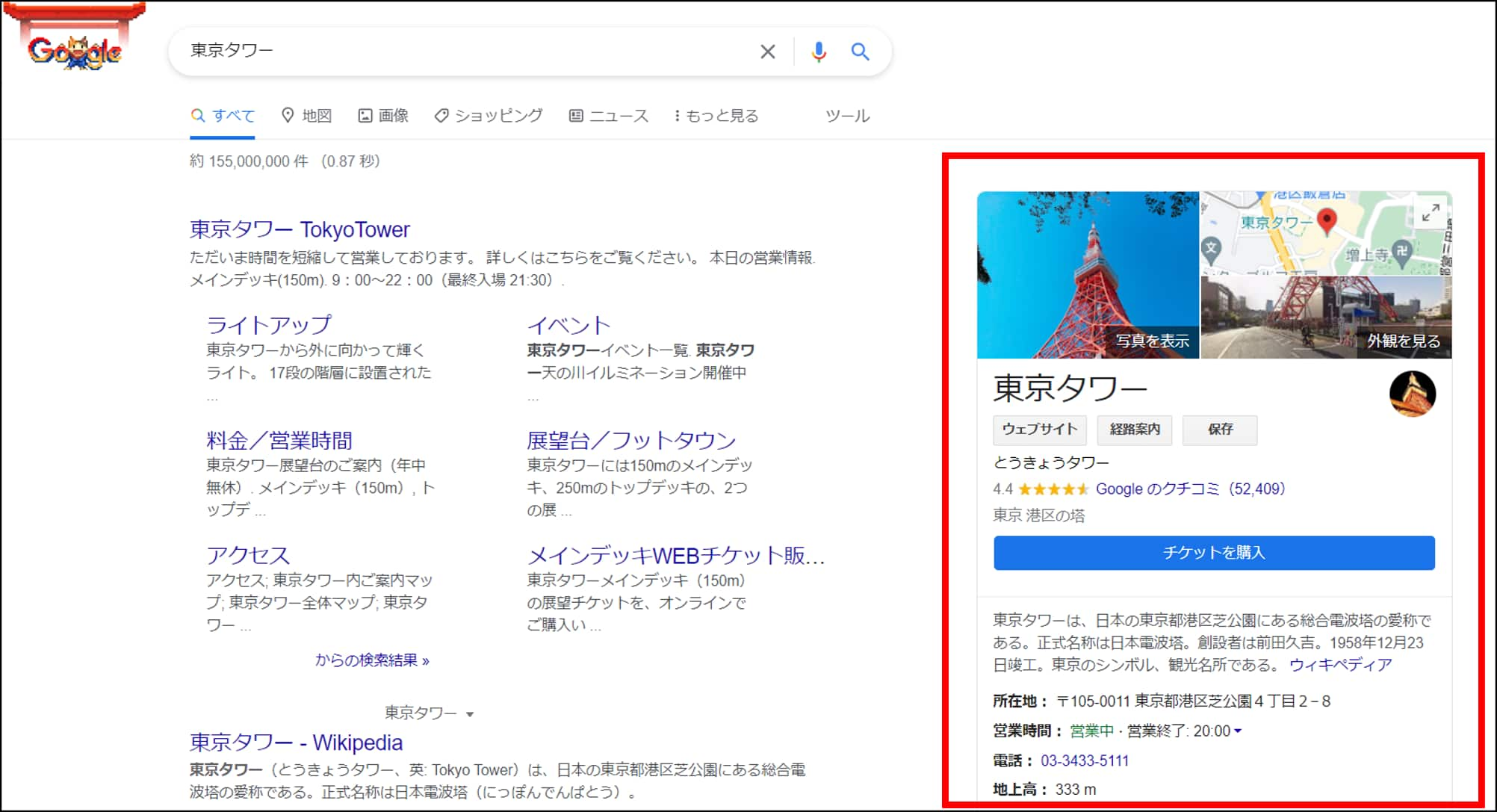Open the 地図 tab
Screen dimensions: 1497x812
coord(306,116)
